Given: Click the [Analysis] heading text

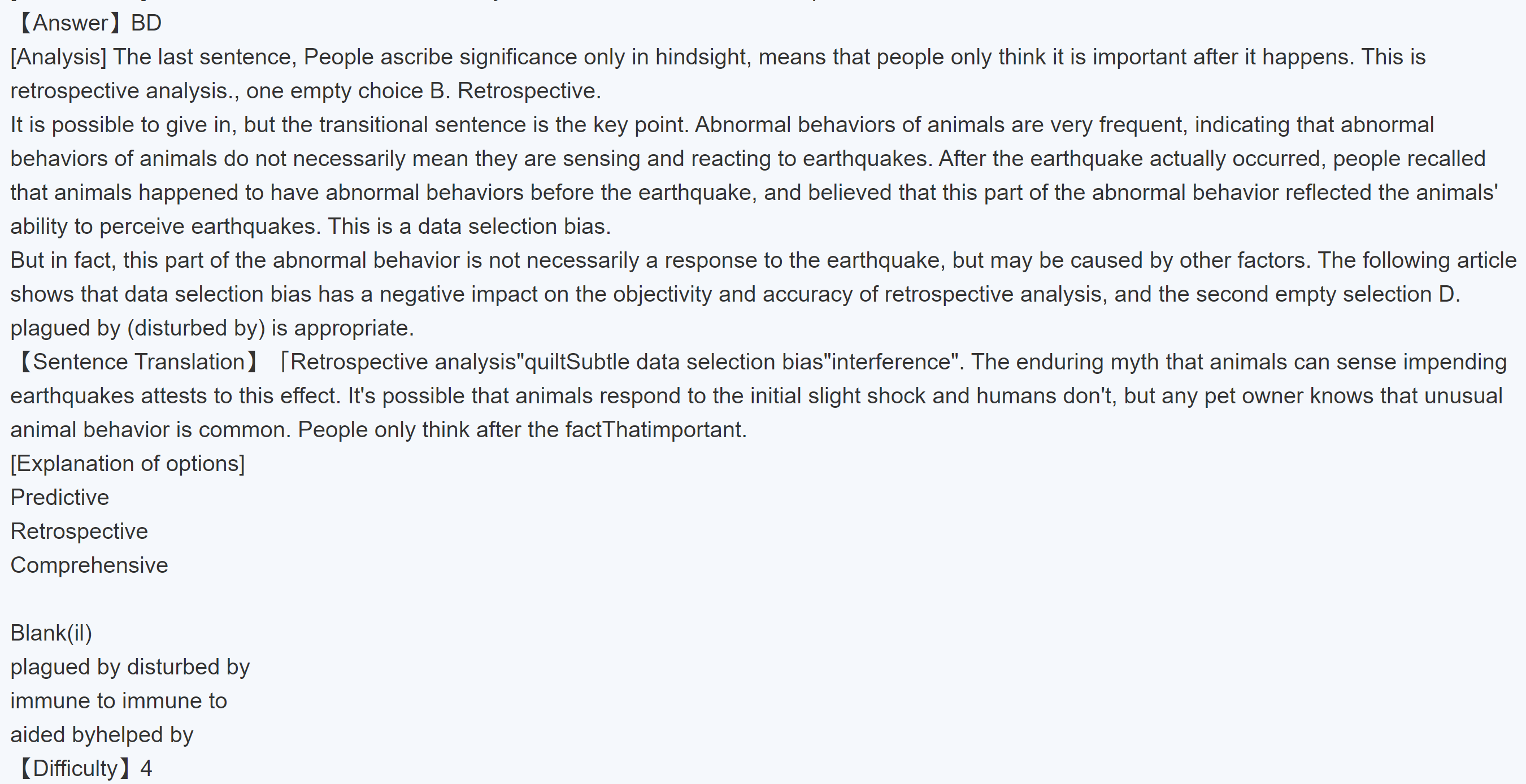Looking at the screenshot, I should click(x=59, y=57).
